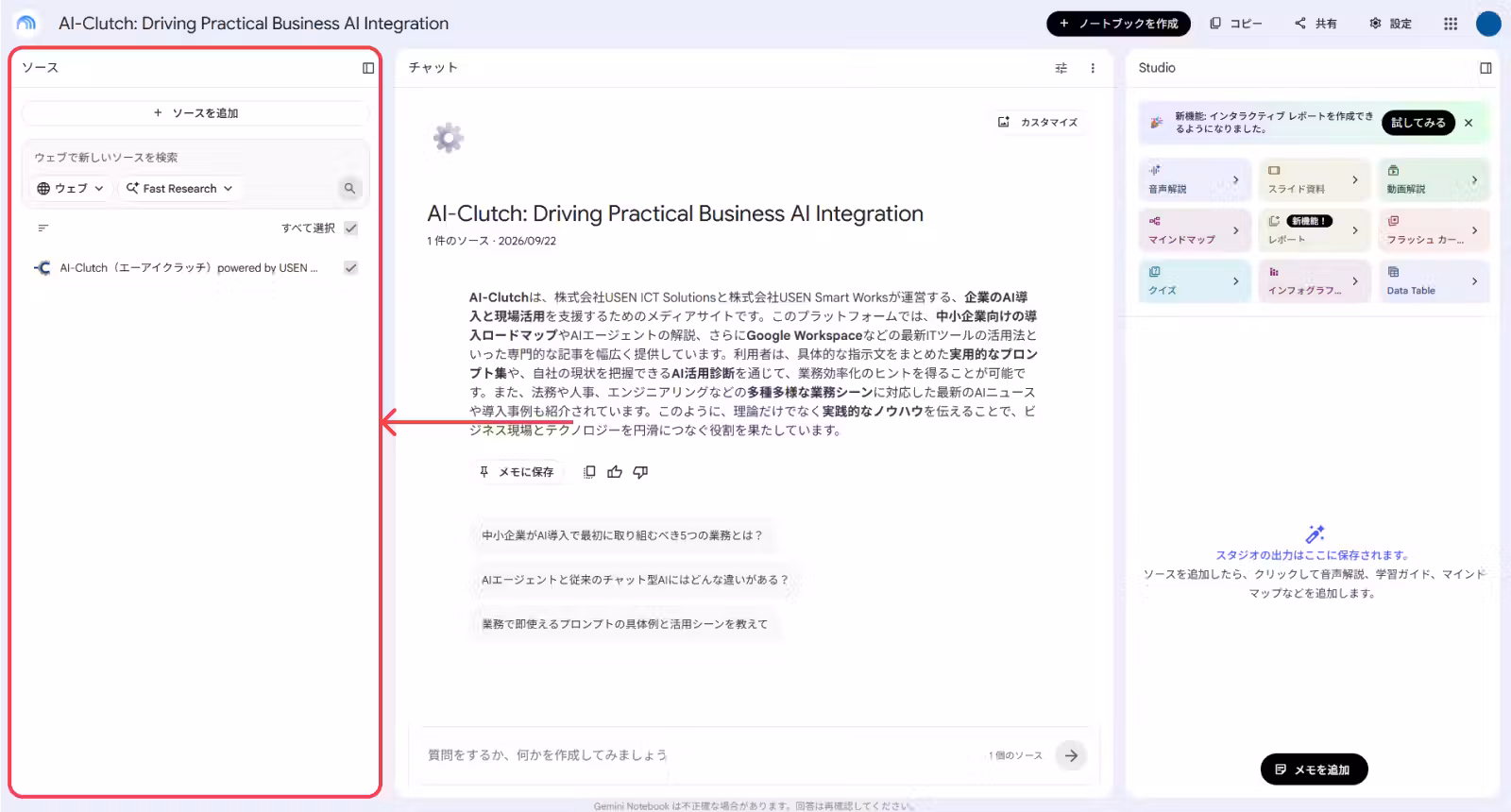
Task: Give thumbs down to the summary
Action: tap(640, 472)
